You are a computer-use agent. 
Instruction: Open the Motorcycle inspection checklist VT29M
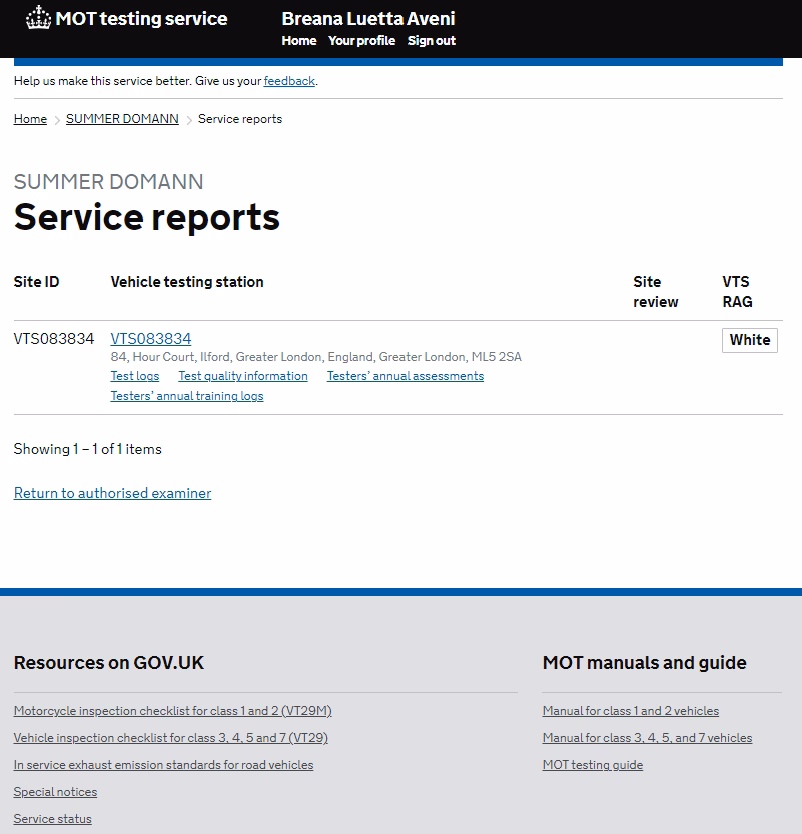[173, 710]
